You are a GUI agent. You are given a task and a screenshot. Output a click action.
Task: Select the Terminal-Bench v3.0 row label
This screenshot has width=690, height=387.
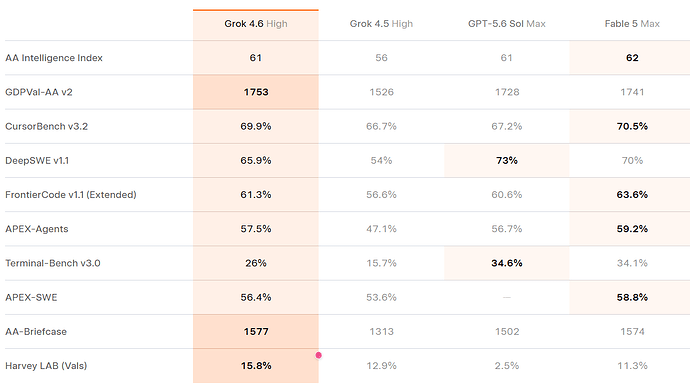53,263
